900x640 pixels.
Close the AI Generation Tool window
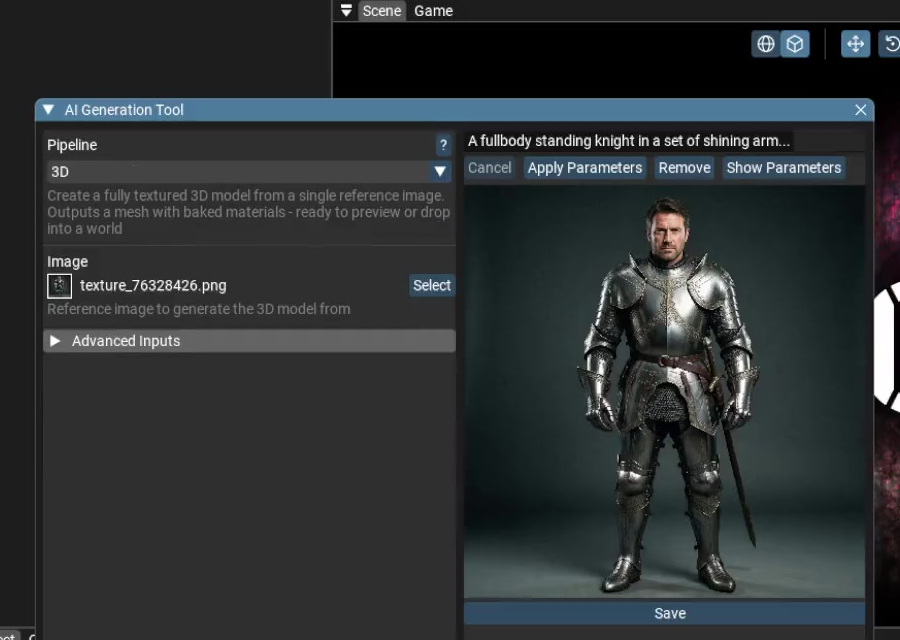point(860,110)
